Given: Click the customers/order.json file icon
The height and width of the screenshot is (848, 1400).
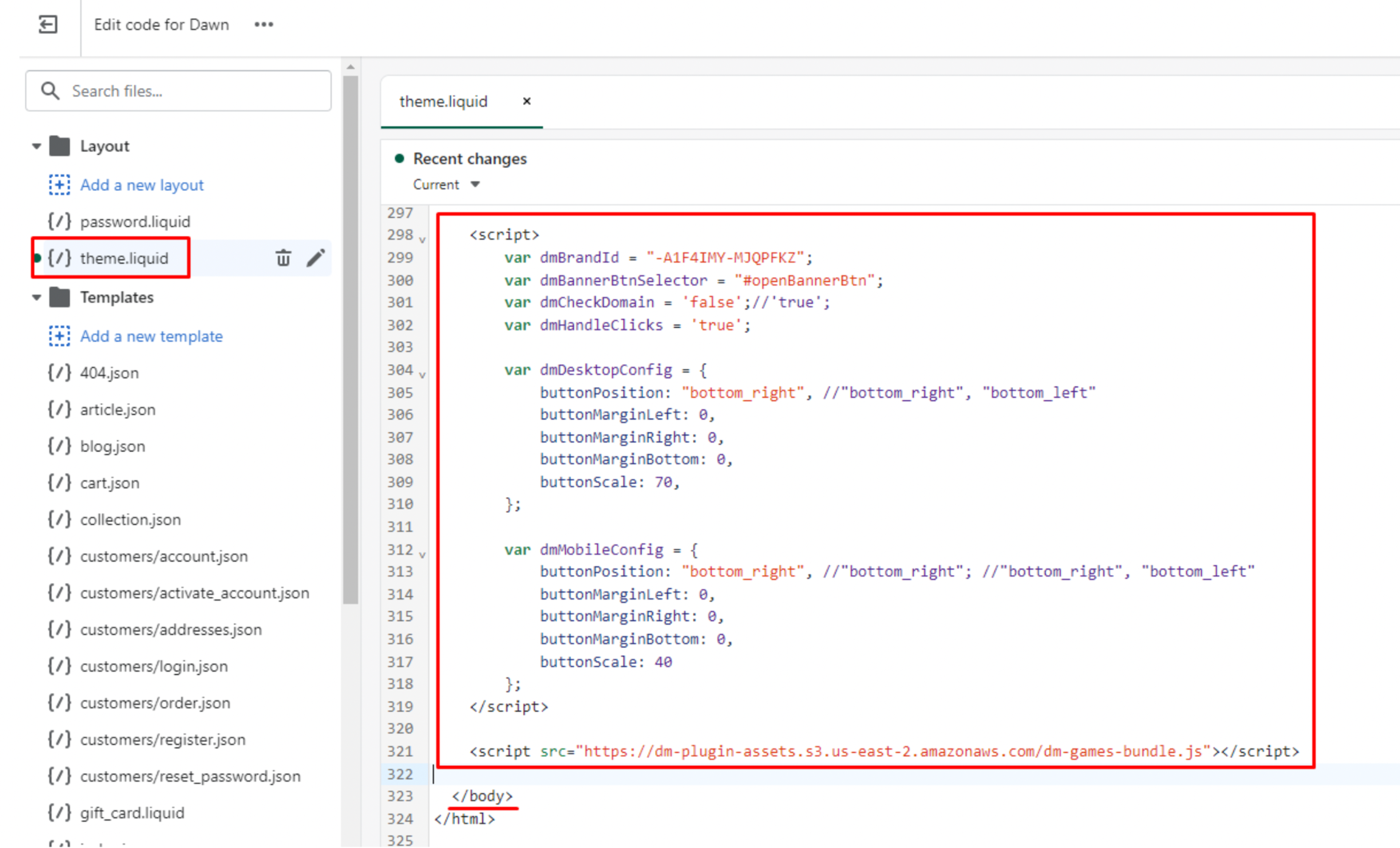Looking at the screenshot, I should tap(60, 703).
